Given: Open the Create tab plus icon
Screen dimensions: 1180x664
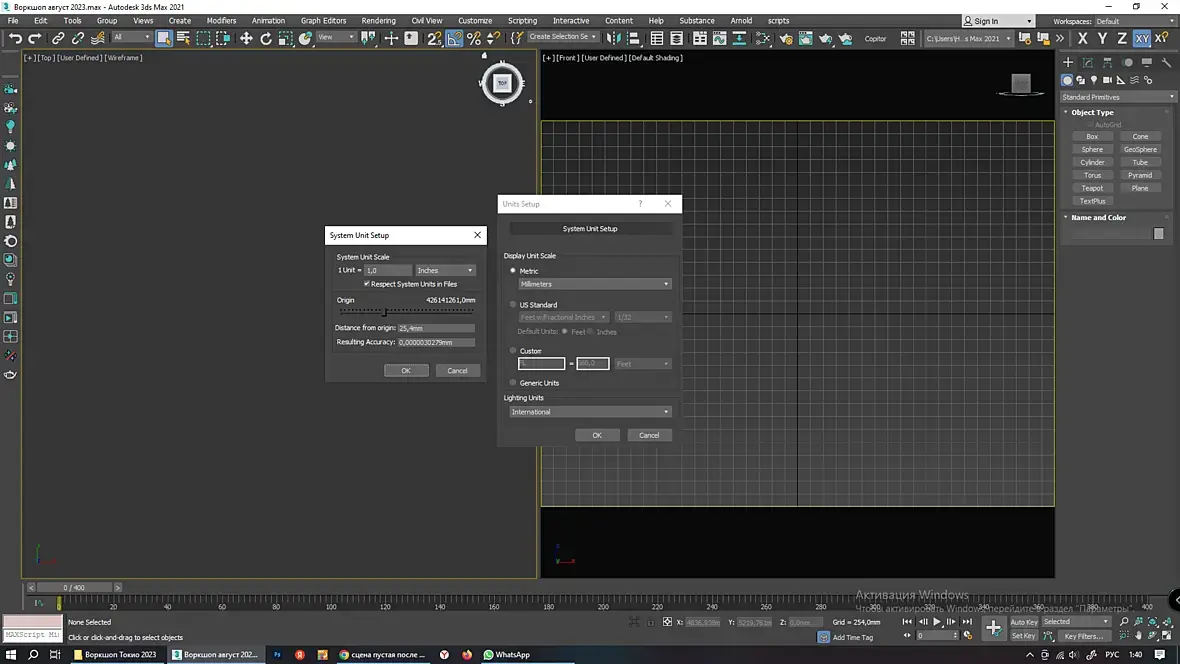Looking at the screenshot, I should point(1068,62).
